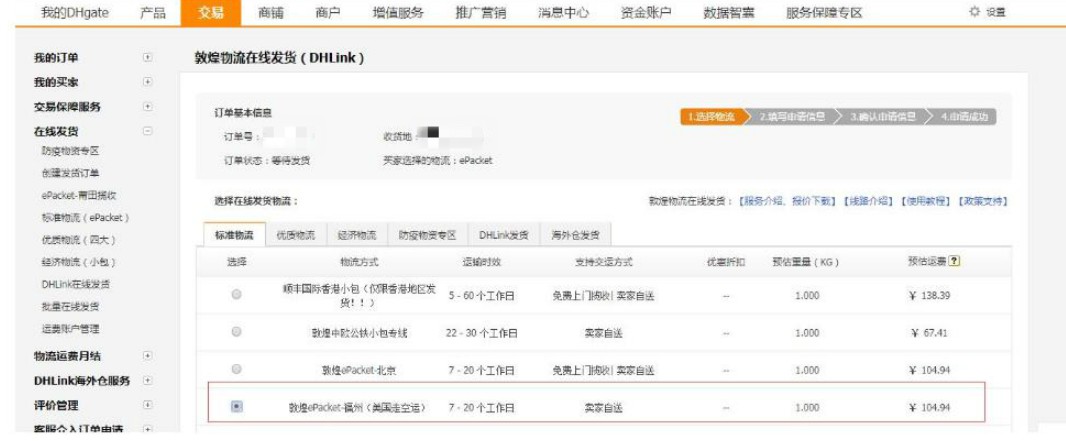The image size is (1066, 441).
Task: Open 交易 top menu
Action: [211, 13]
